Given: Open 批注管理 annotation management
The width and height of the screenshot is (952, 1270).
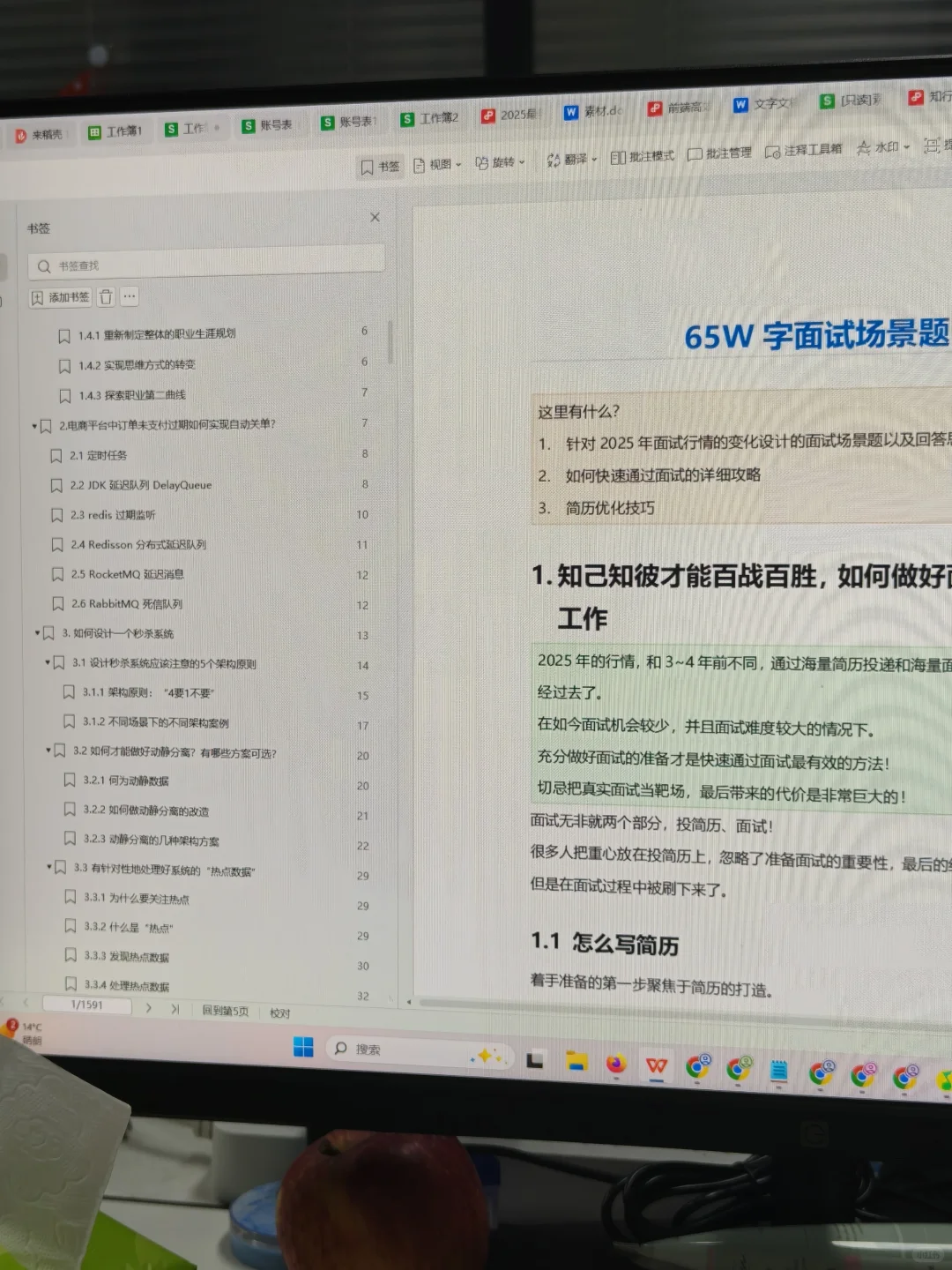Looking at the screenshot, I should 718,154.
